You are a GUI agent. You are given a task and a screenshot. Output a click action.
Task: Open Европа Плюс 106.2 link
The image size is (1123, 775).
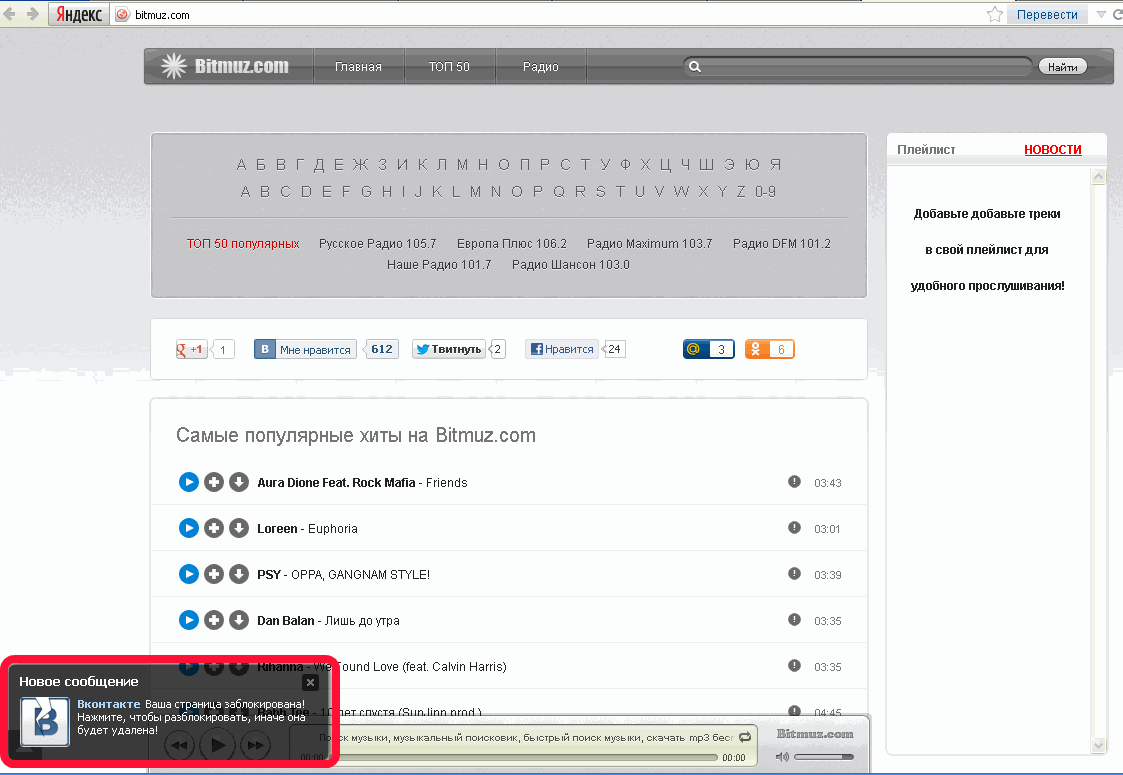point(511,244)
